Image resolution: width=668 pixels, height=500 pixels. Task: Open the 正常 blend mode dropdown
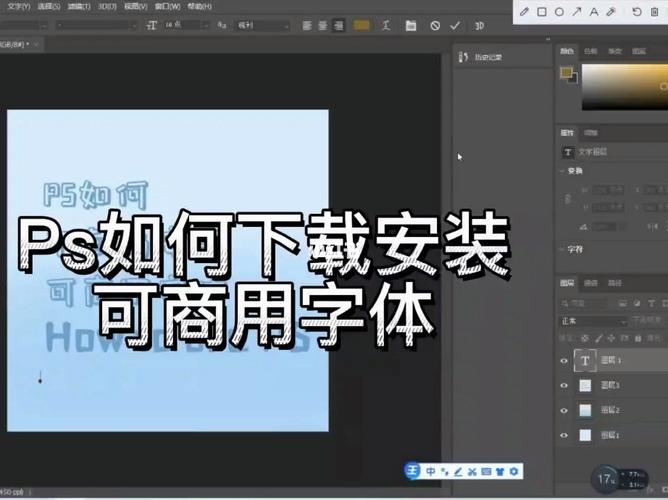(x=593, y=321)
